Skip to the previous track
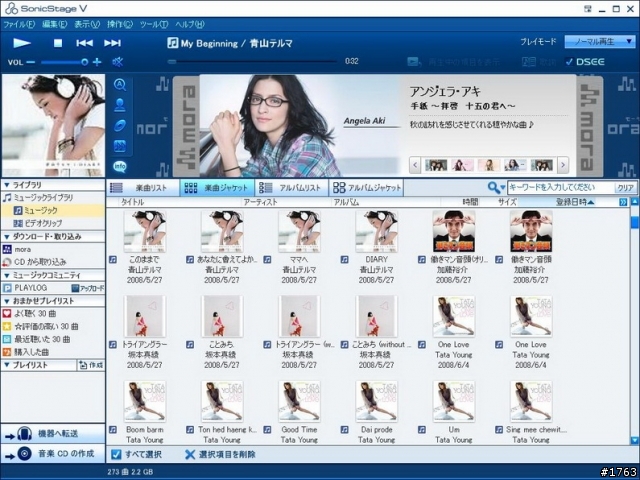This screenshot has width=640, height=480. click(84, 43)
